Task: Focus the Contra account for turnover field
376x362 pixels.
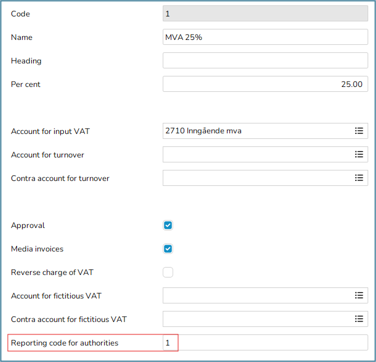Action: pos(265,178)
